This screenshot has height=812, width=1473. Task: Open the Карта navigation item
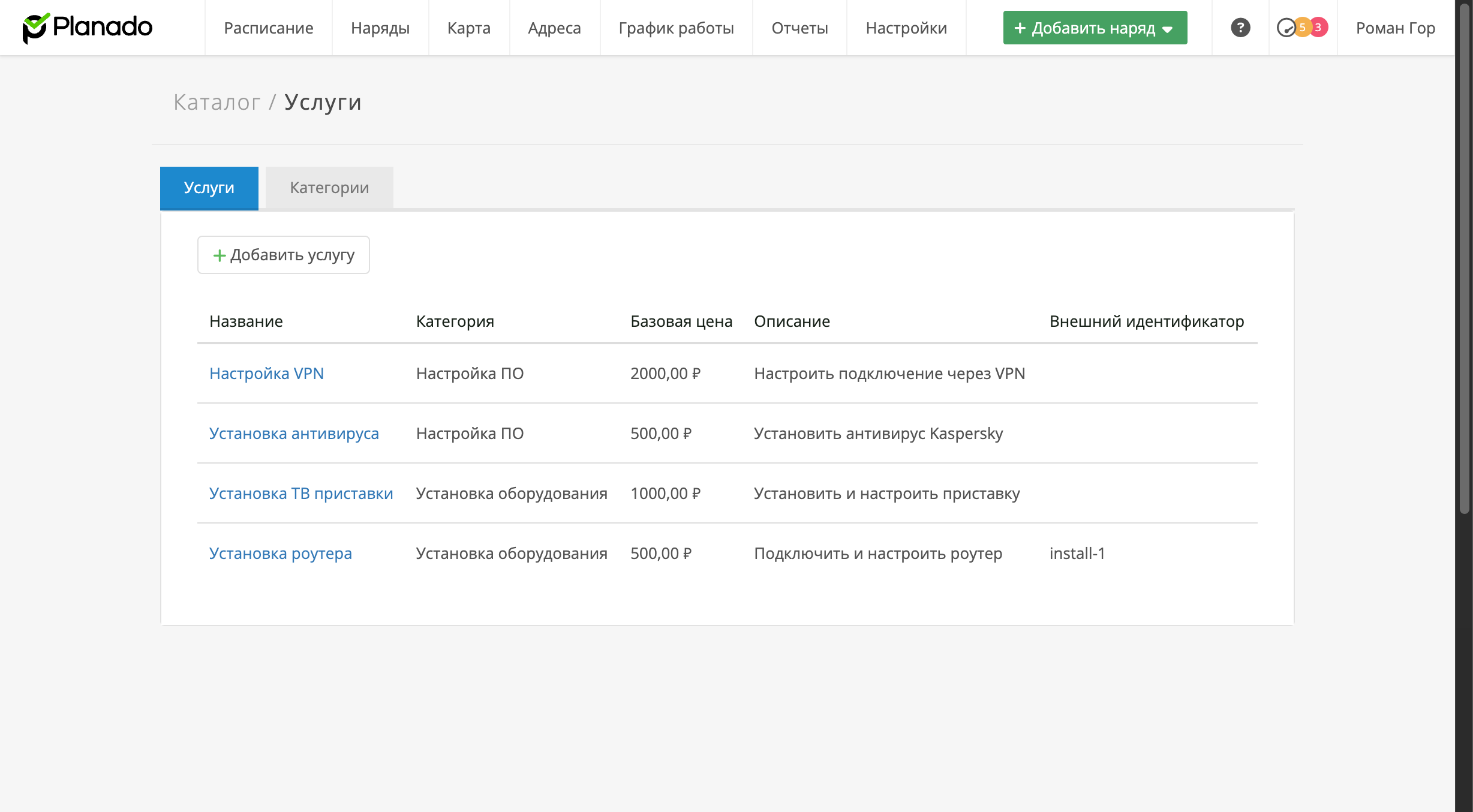pyautogui.click(x=468, y=28)
